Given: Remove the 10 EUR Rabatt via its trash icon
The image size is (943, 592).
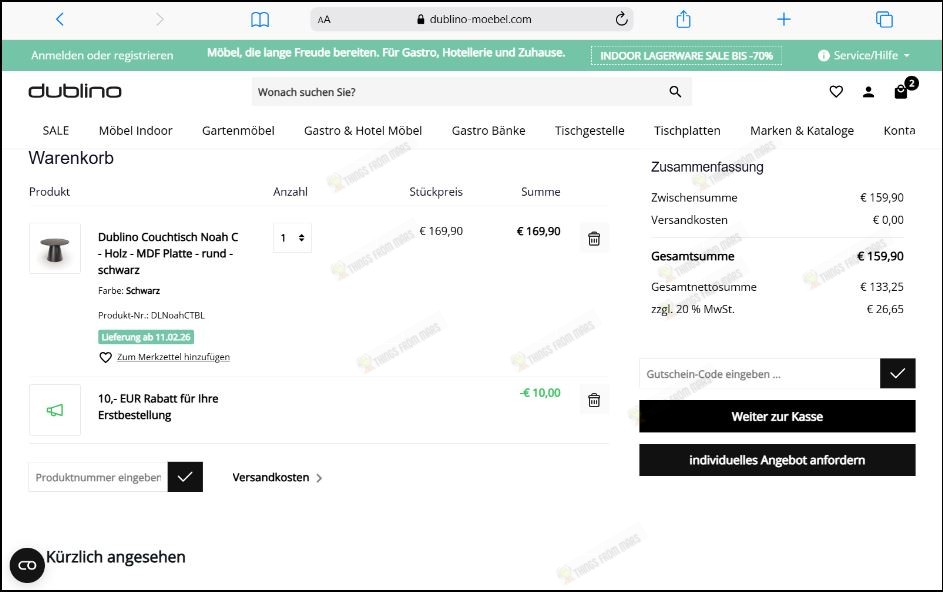Looking at the screenshot, I should [x=594, y=399].
